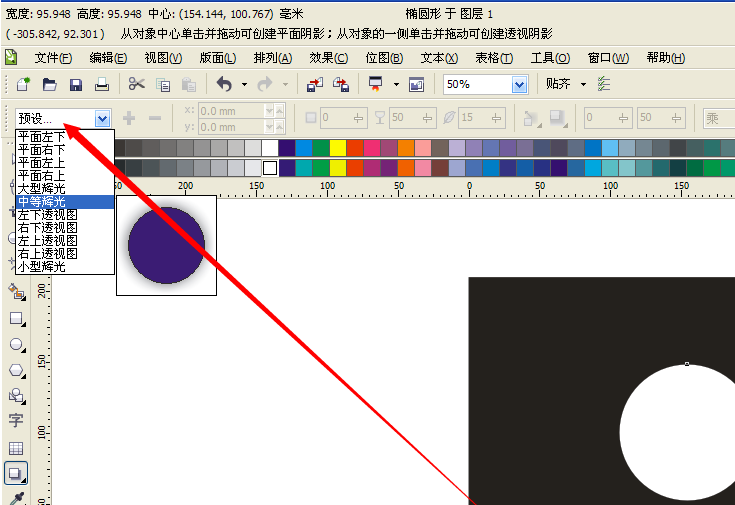Choose 右上透视图 preset from the list
Image resolution: width=735 pixels, height=505 pixels.
coord(65,254)
